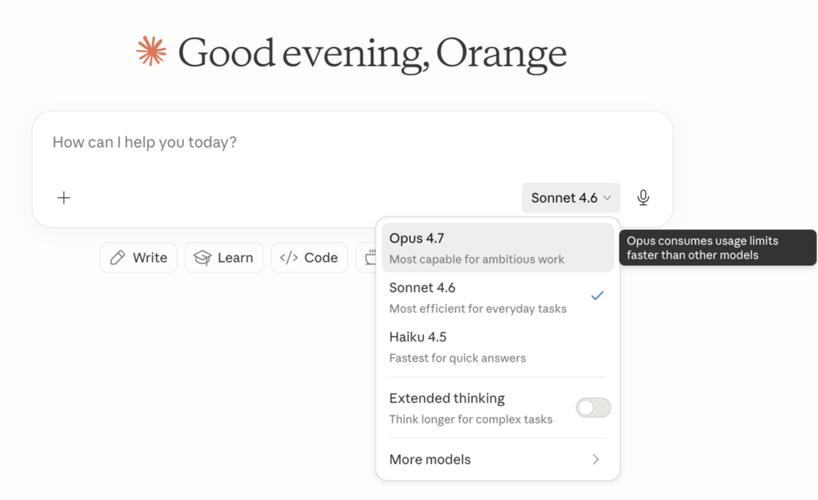The image size is (818, 500).
Task: Select the Opus 4.7 model option
Action: tap(498, 248)
